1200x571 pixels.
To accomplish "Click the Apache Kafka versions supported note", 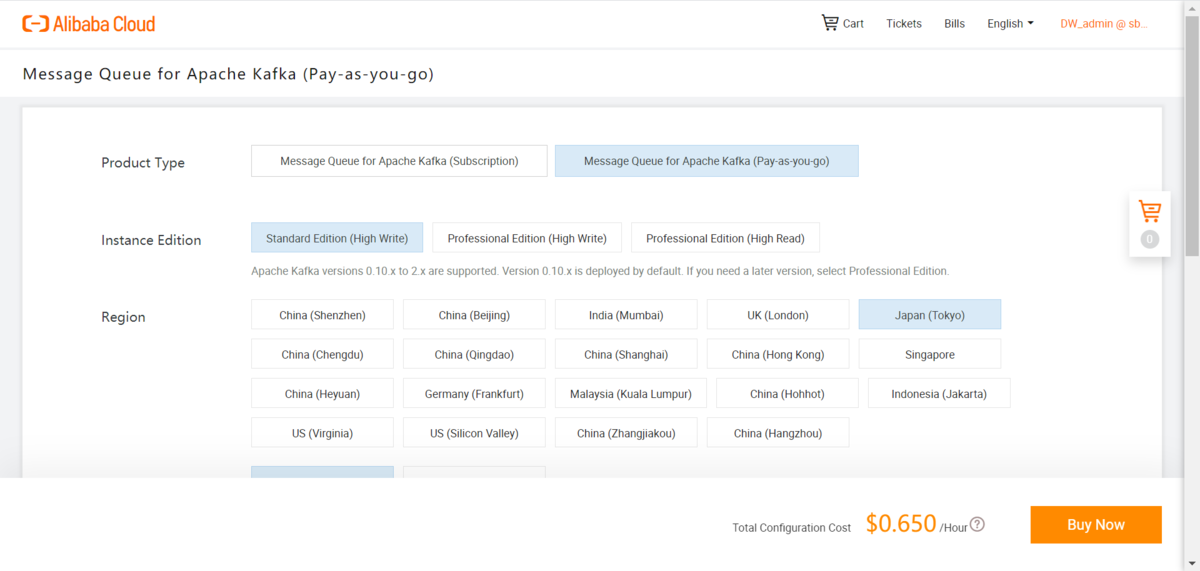I will (600, 271).
